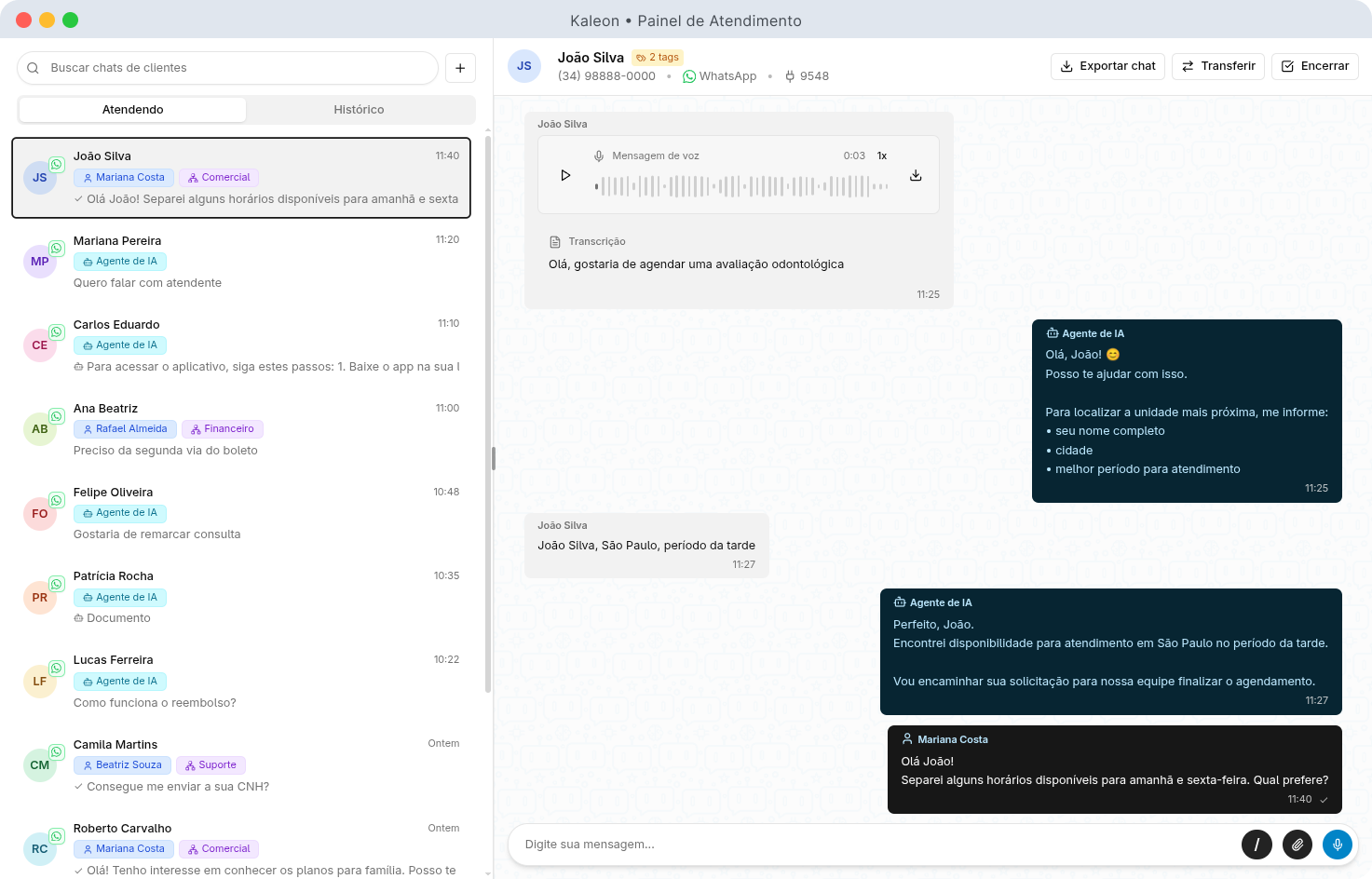Viewport: 1372px width, 879px height.
Task: End the conversation with Encerrar button
Action: click(x=1315, y=66)
